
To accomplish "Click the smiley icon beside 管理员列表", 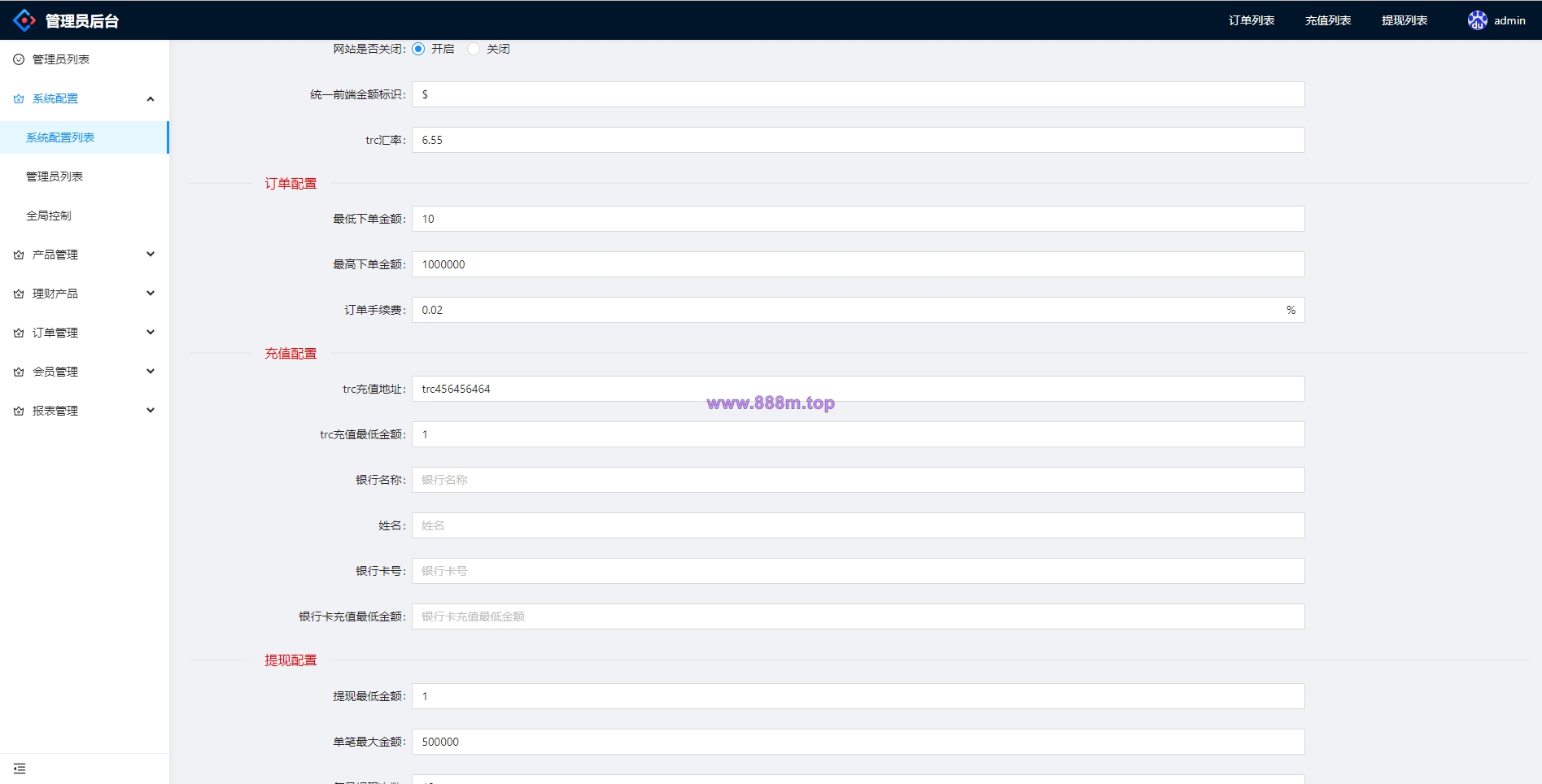I will pyautogui.click(x=19, y=59).
